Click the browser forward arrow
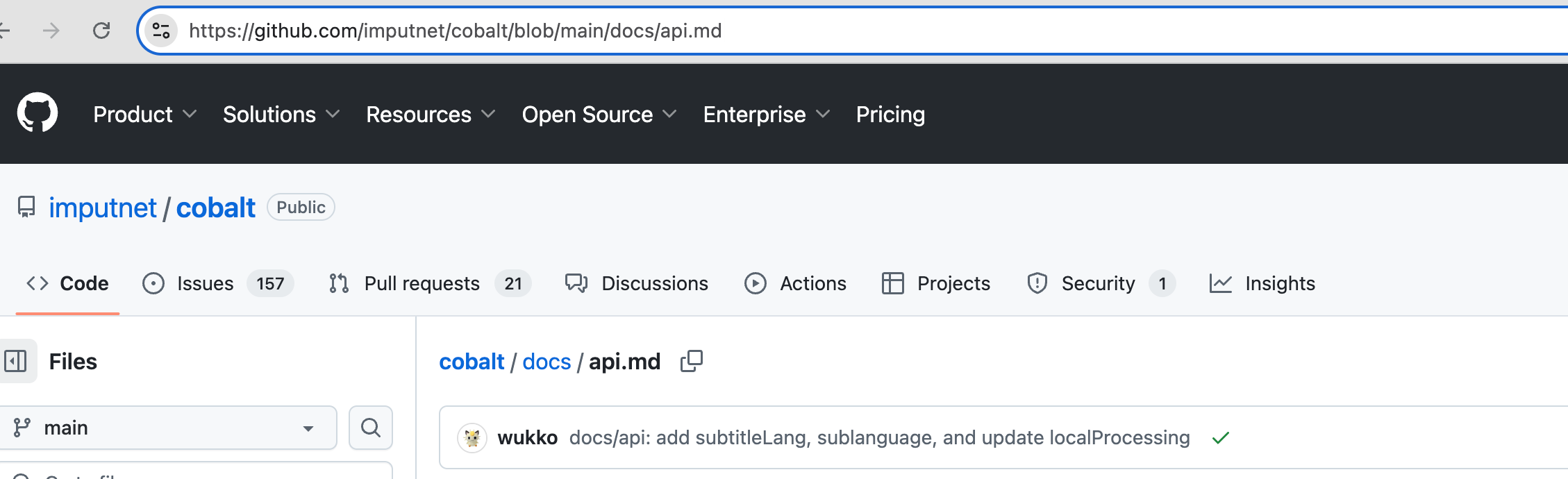Viewport: 1568px width, 479px height. 51,31
